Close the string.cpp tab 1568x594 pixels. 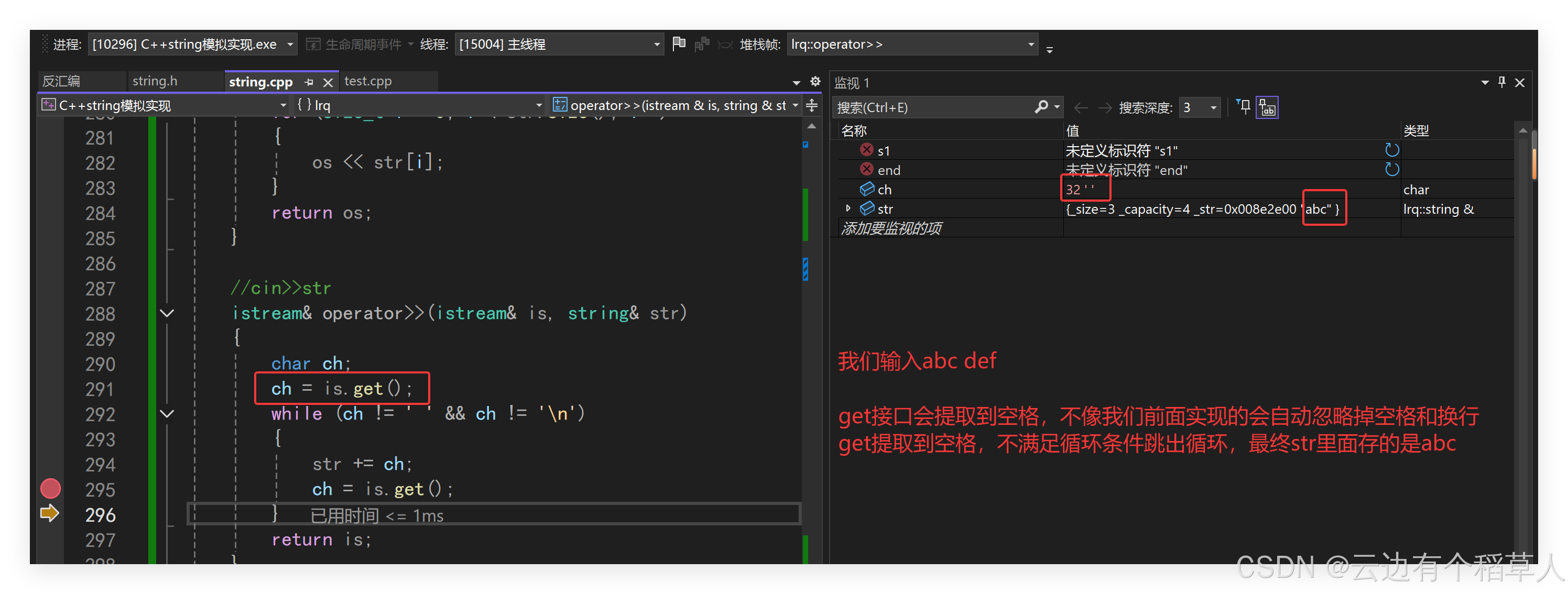point(328,82)
